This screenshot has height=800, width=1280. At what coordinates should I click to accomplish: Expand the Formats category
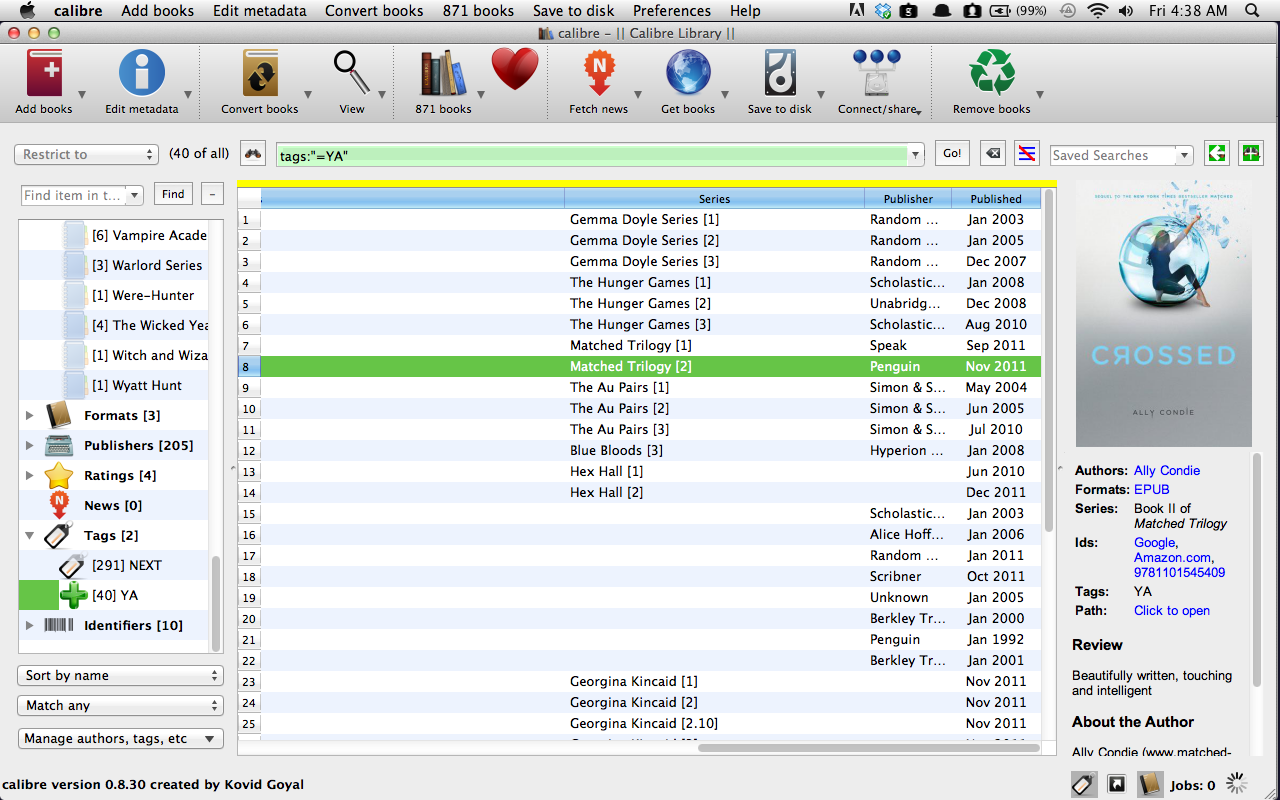point(29,415)
